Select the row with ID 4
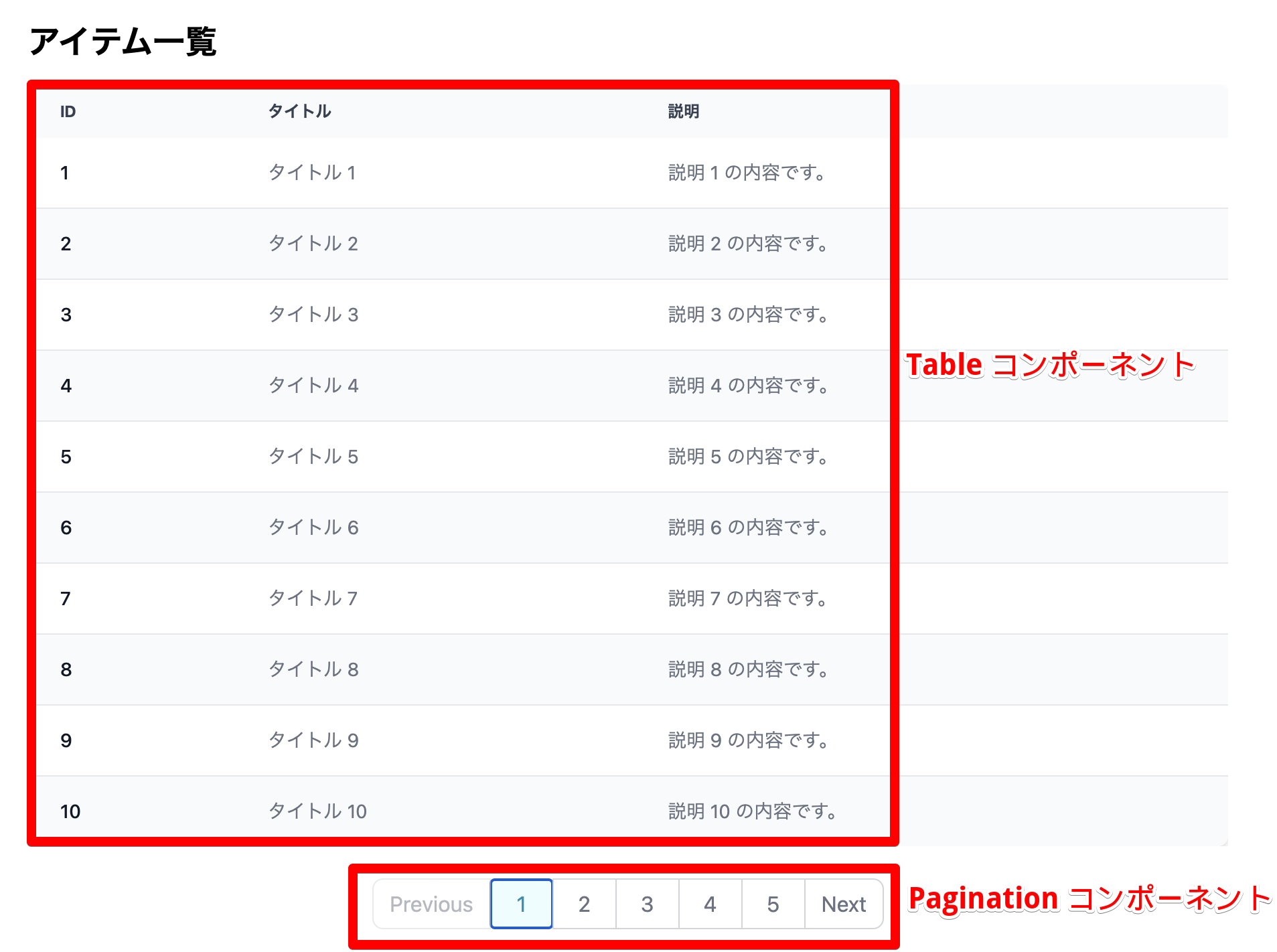Viewport: 1277px width, 952px height. click(312, 386)
